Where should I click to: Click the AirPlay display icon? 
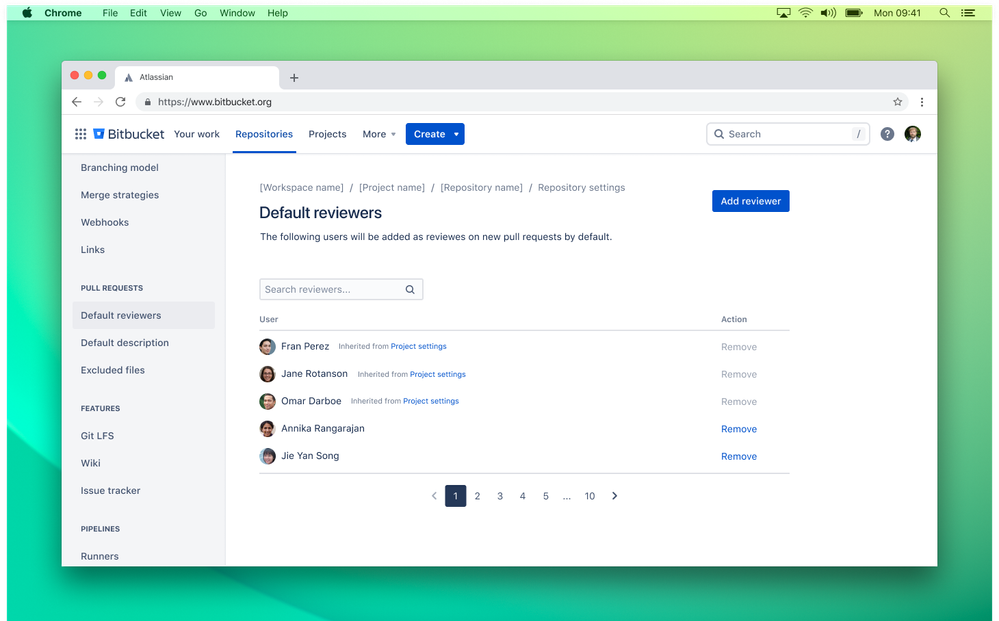tap(783, 13)
